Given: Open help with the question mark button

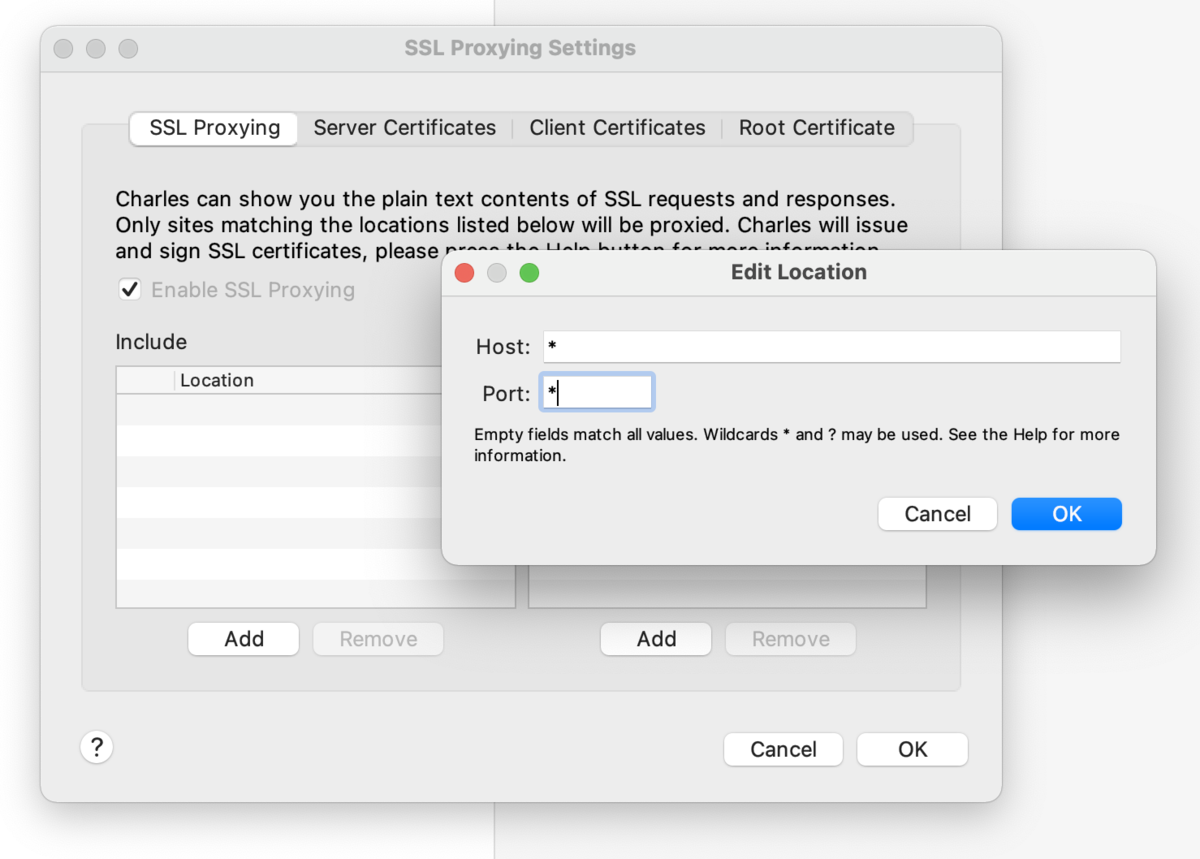Looking at the screenshot, I should point(96,747).
